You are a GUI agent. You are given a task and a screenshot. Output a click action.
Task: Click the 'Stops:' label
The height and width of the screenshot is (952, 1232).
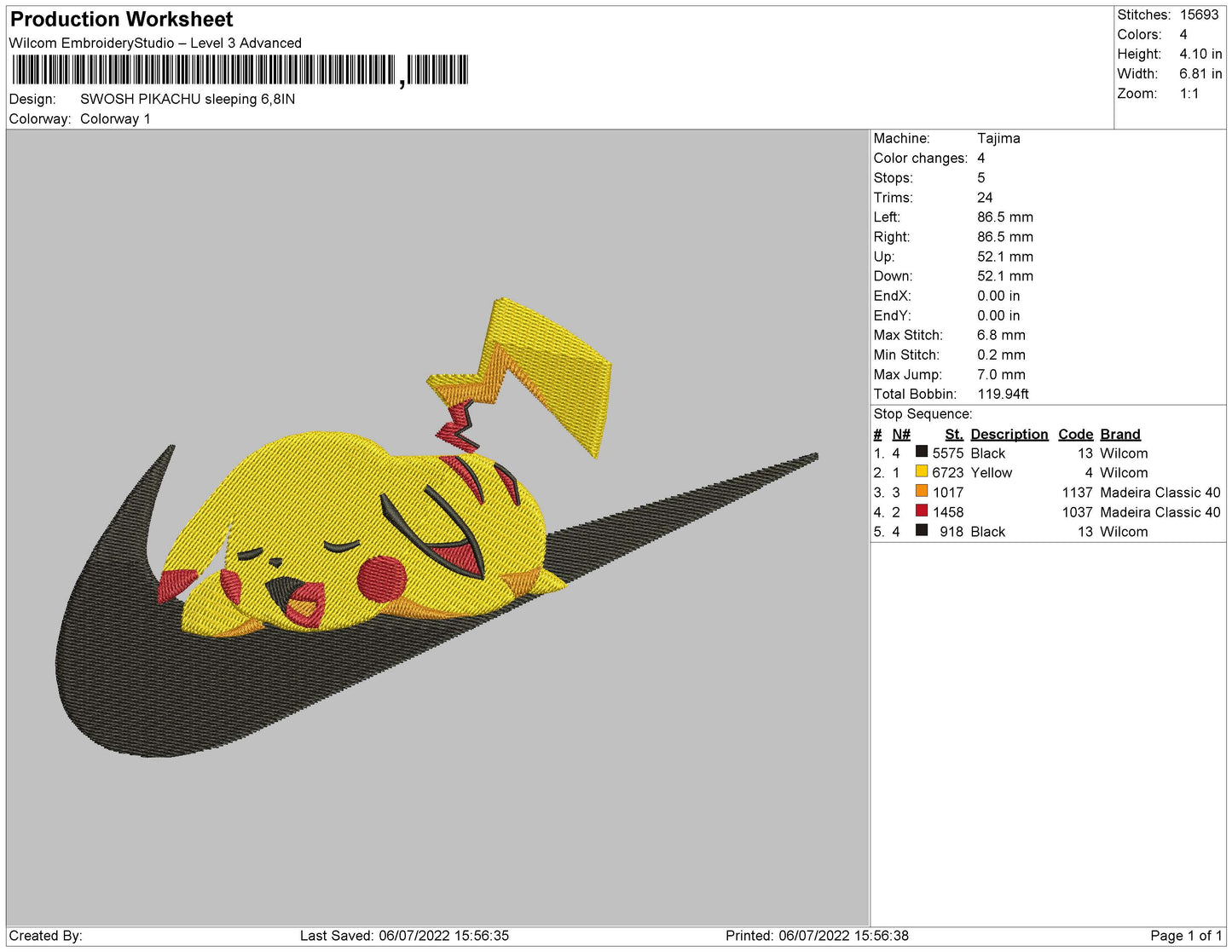pyautogui.click(x=893, y=177)
